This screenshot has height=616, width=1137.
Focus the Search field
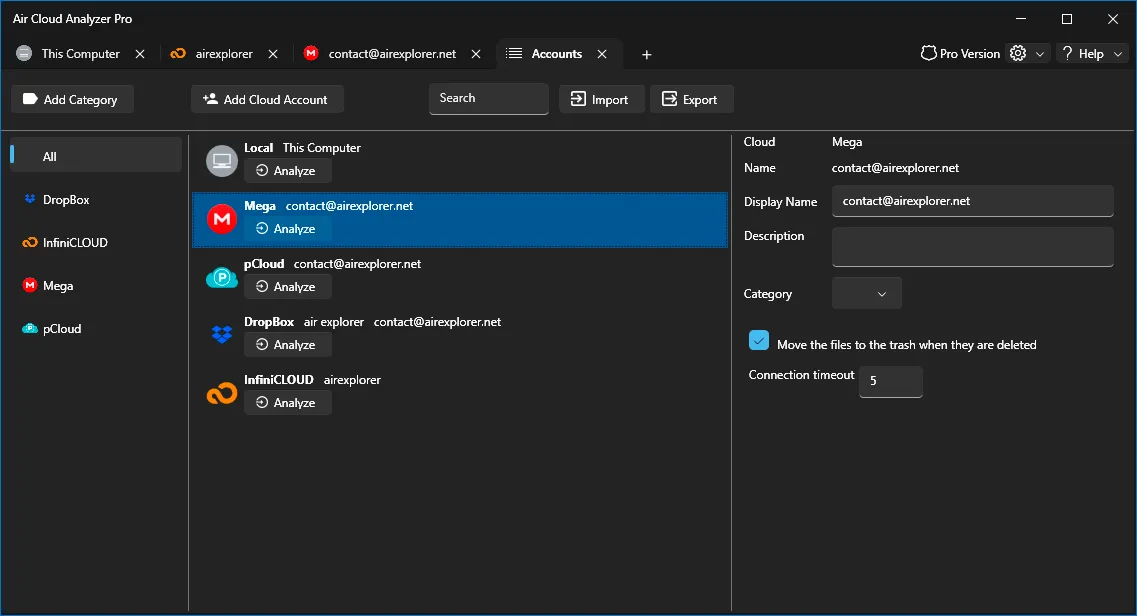click(489, 99)
